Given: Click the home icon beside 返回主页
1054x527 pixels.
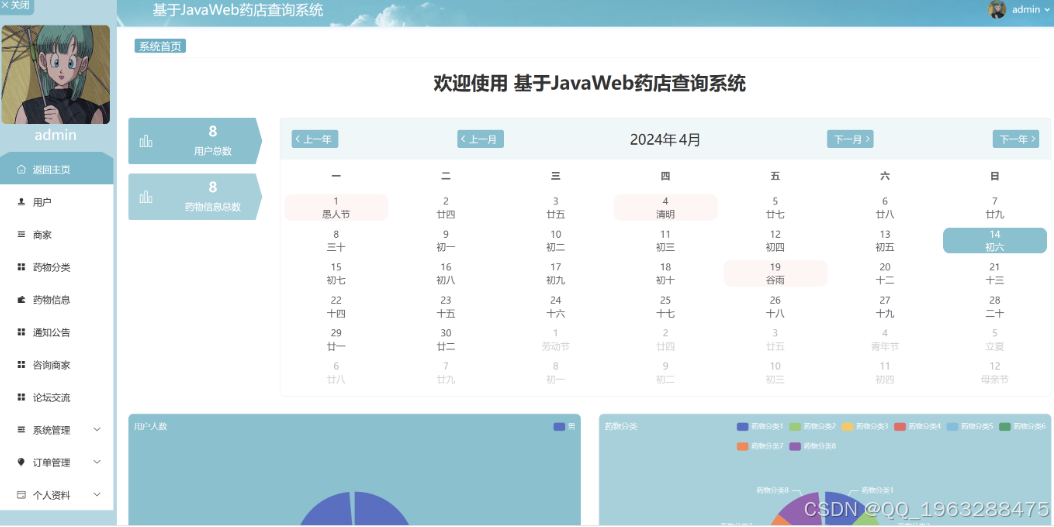Looking at the screenshot, I should click(x=21, y=169).
